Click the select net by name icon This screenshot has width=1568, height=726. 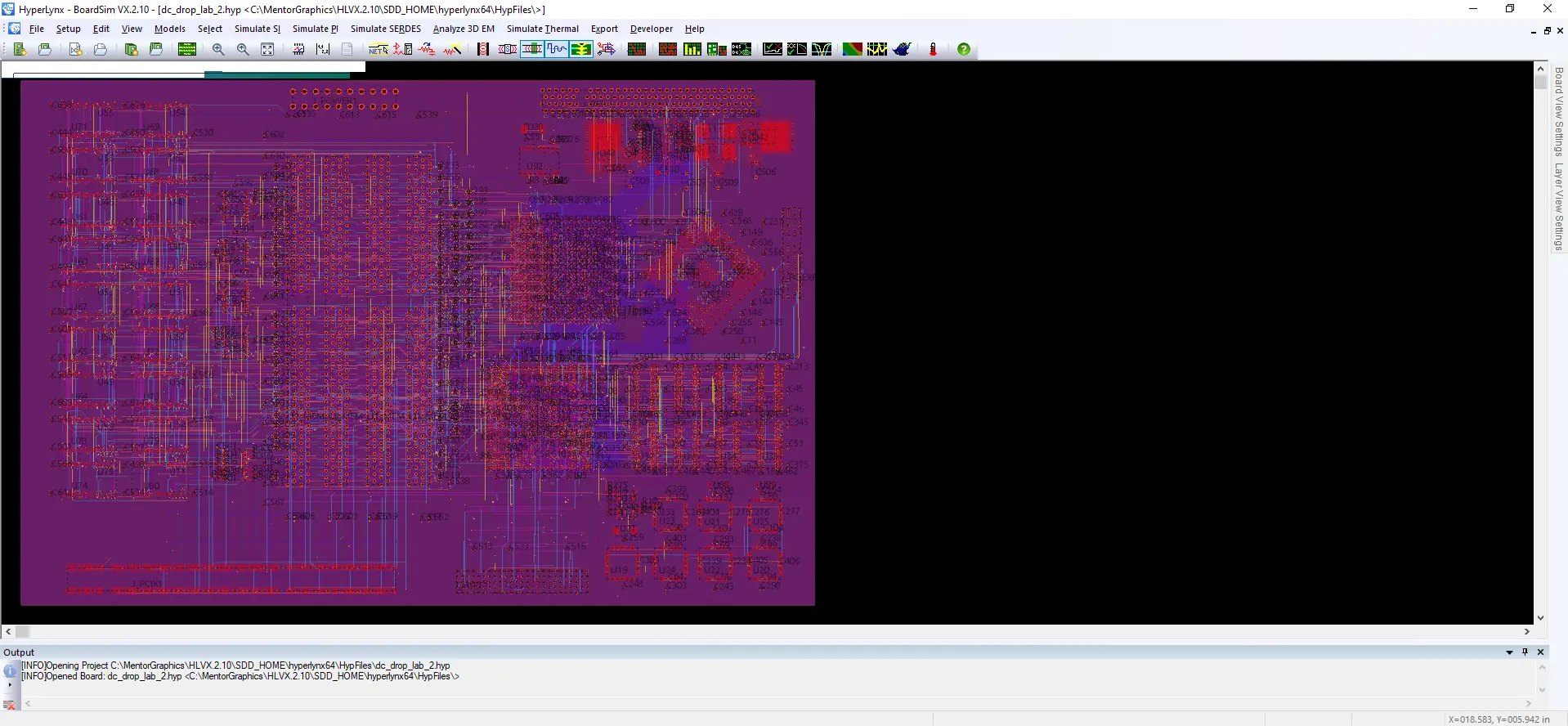pyautogui.click(x=378, y=49)
